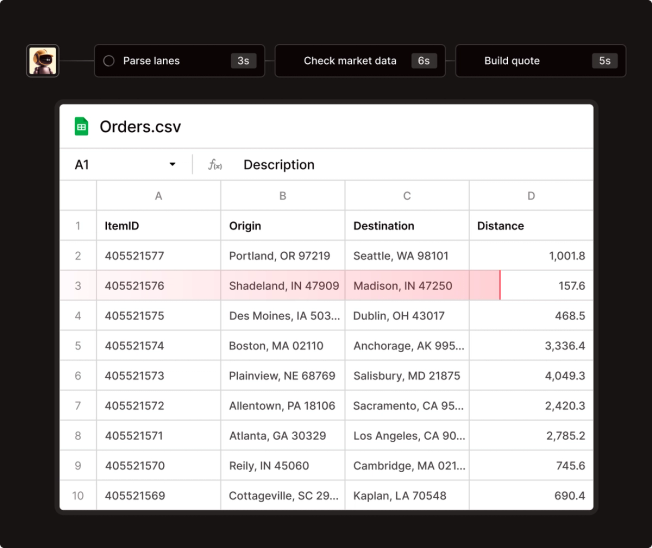Select column B header

pos(283,196)
